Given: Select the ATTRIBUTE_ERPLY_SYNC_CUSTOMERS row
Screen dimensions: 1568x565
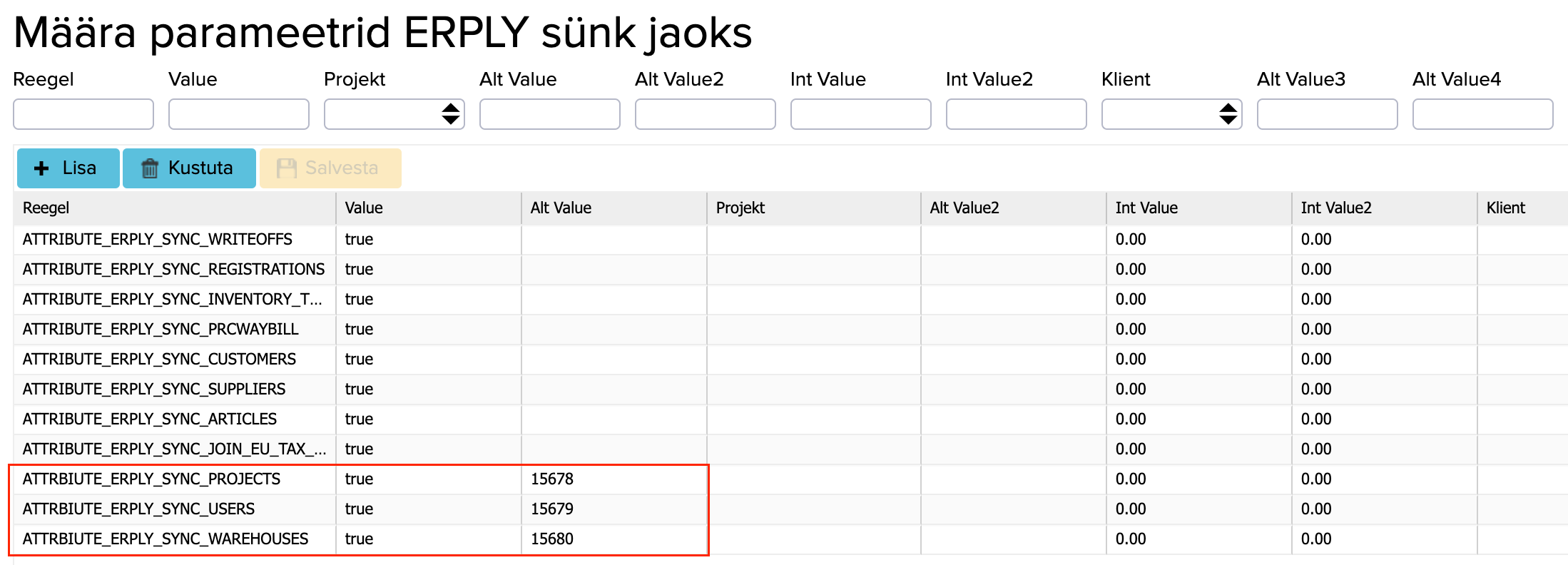Looking at the screenshot, I should coord(159,360).
